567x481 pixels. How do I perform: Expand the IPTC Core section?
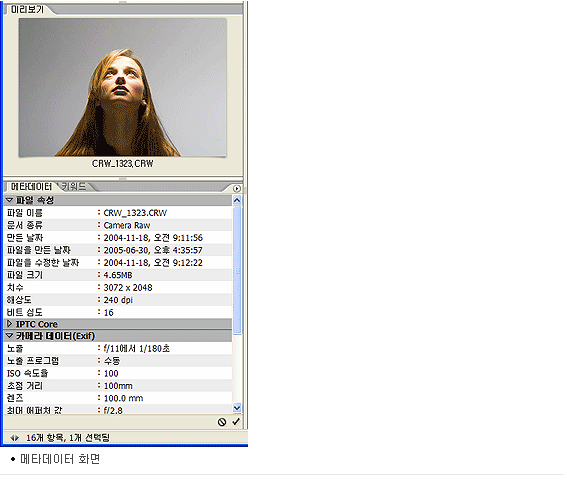coord(9,324)
